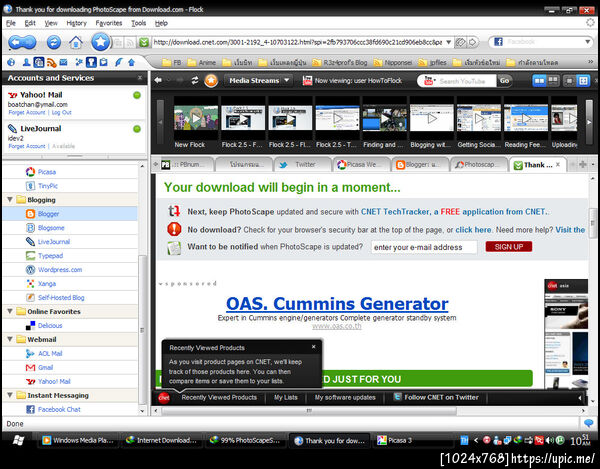Open the OAS. Cummins Generator link
The width and height of the screenshot is (600, 469).
tap(337, 304)
